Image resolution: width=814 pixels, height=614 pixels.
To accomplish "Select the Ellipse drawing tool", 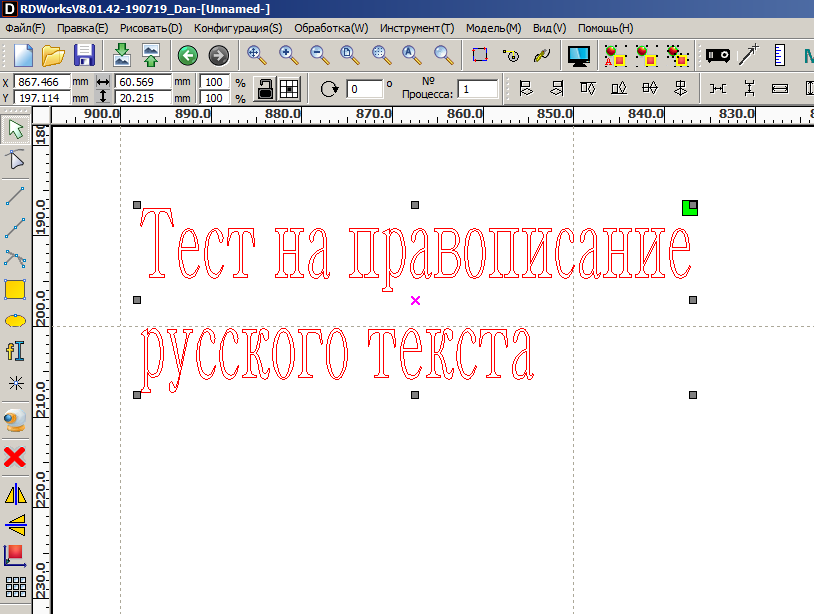I will click(14, 318).
